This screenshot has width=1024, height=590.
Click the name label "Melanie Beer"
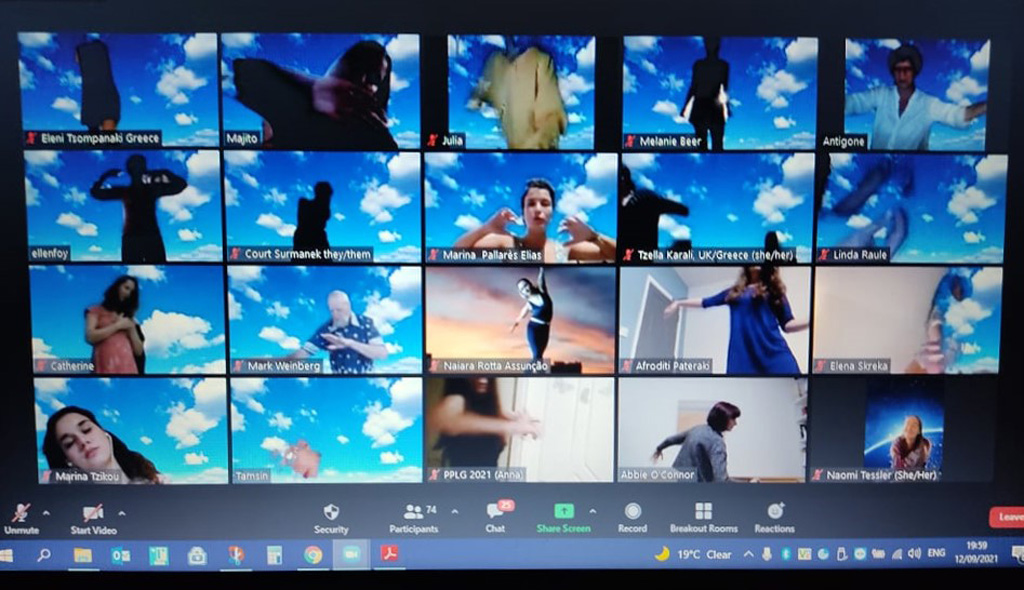[670, 141]
